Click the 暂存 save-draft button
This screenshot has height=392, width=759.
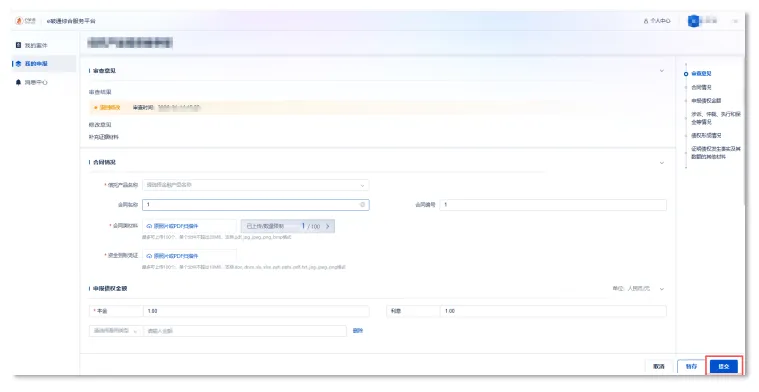coord(691,367)
